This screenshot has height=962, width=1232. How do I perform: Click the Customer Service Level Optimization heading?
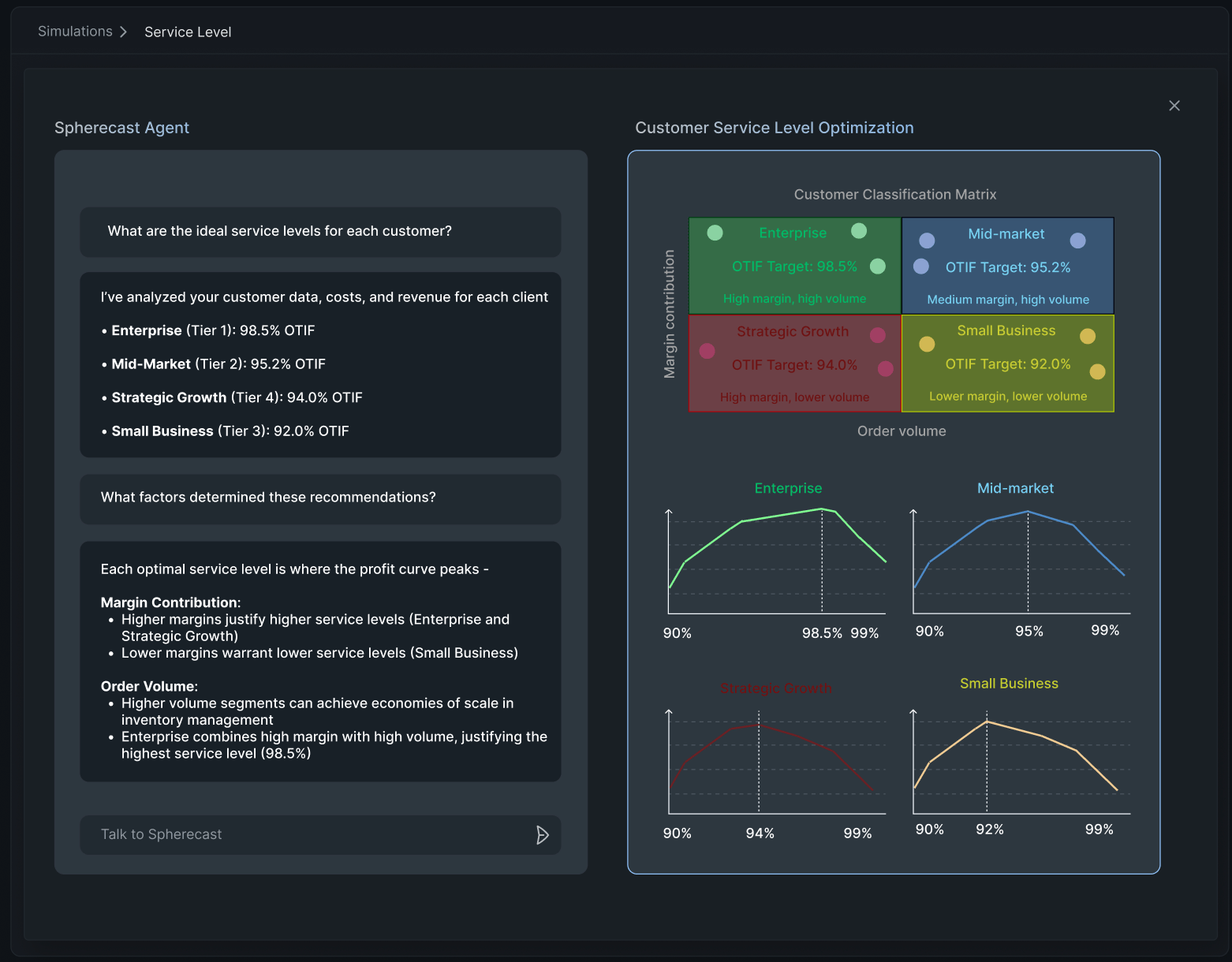[x=775, y=128]
